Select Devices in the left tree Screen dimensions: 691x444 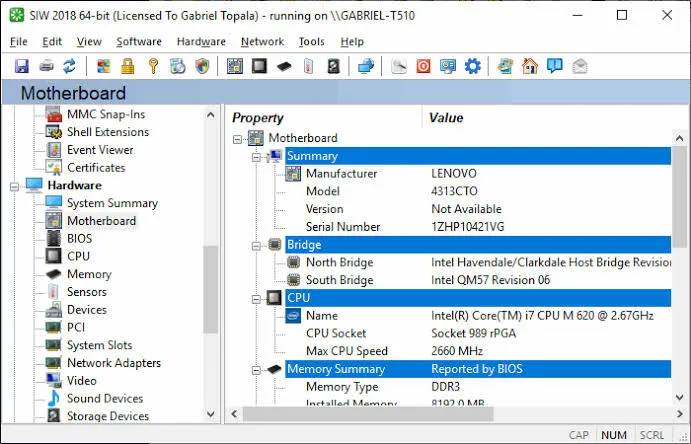pyautogui.click(x=87, y=310)
